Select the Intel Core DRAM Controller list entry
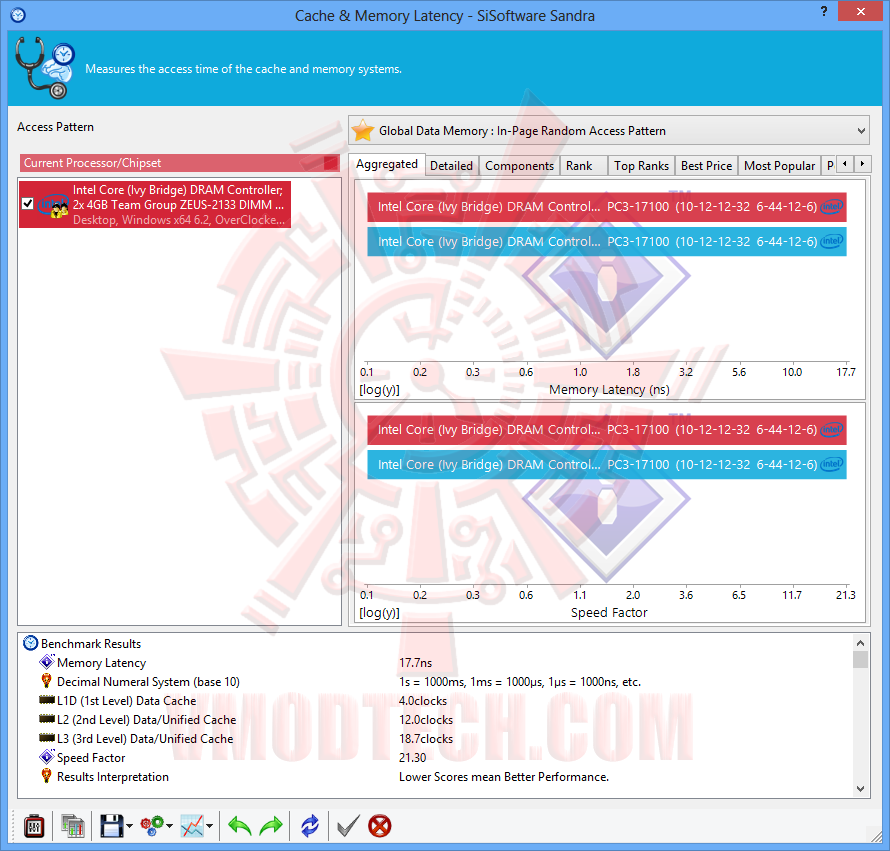Screen dimensions: 890x851 point(154,204)
